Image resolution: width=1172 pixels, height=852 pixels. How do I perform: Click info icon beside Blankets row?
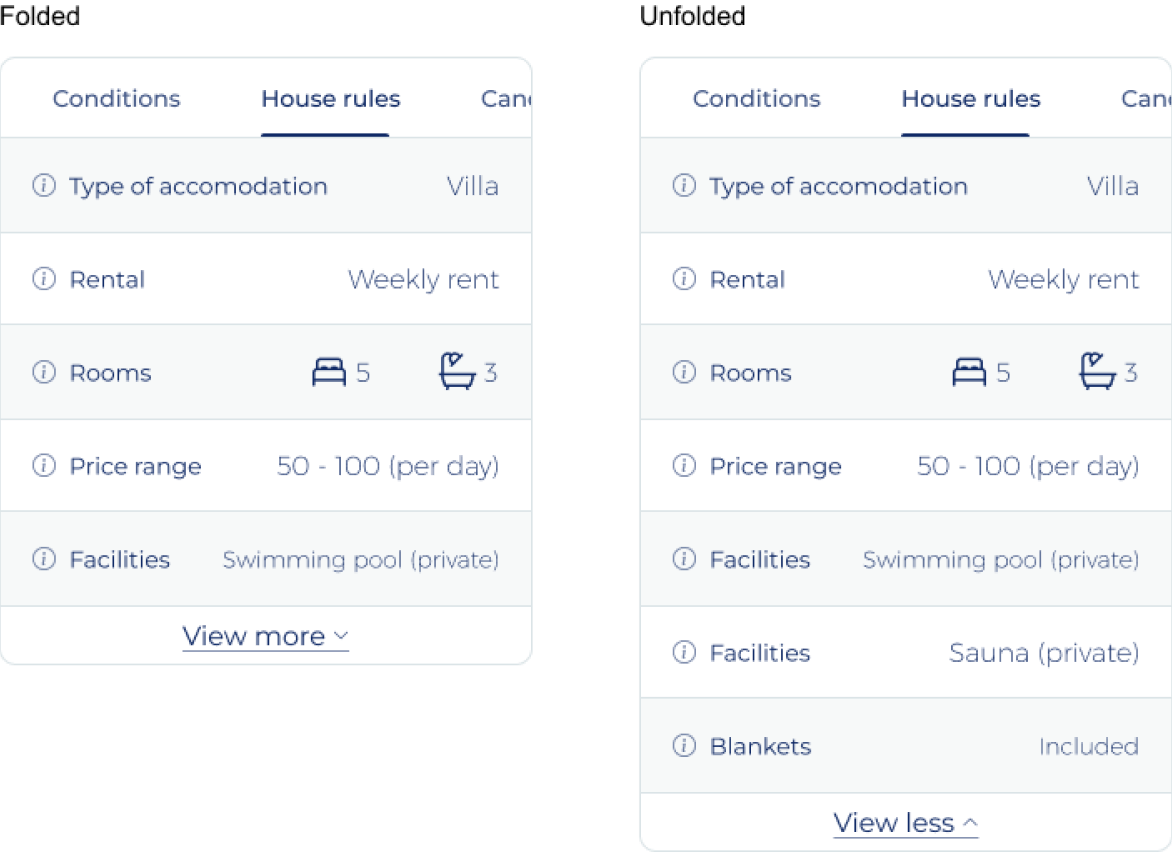tap(684, 746)
